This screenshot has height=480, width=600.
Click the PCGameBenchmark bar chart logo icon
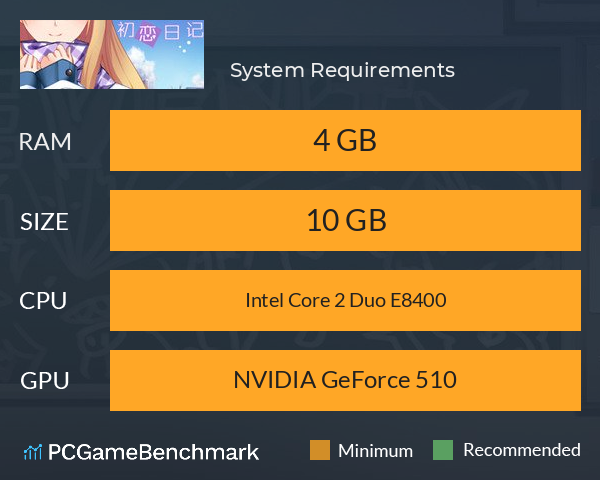pos(33,452)
